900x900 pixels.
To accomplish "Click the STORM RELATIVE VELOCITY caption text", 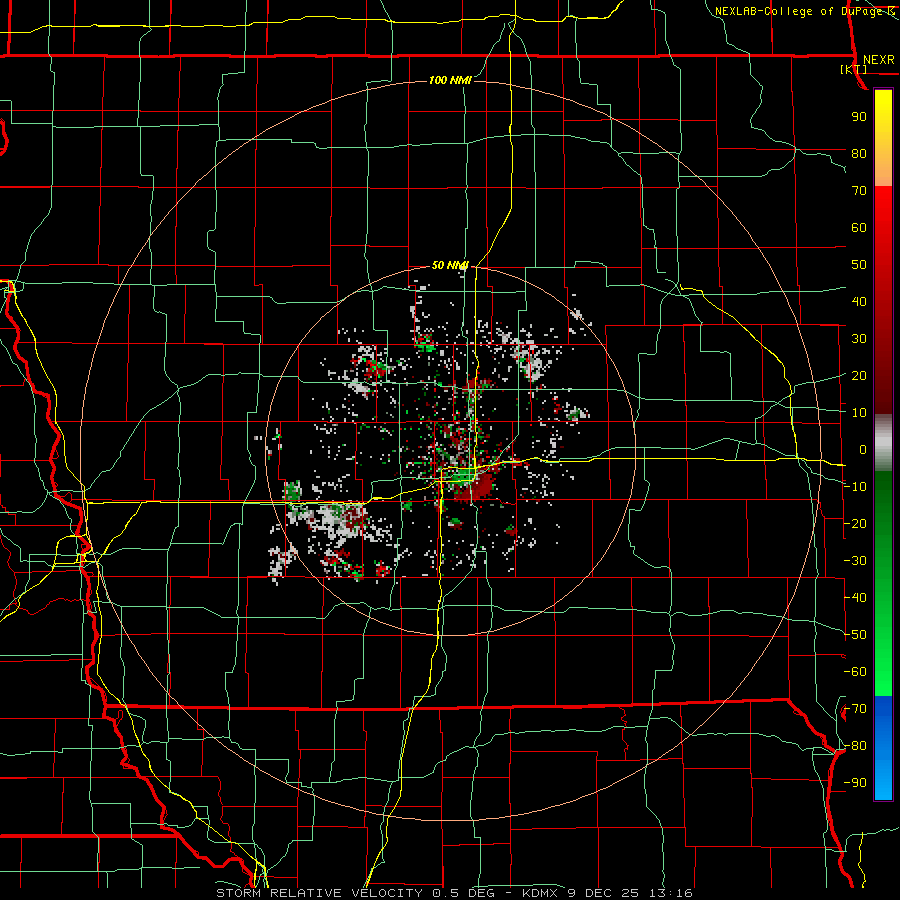I will tap(319, 893).
